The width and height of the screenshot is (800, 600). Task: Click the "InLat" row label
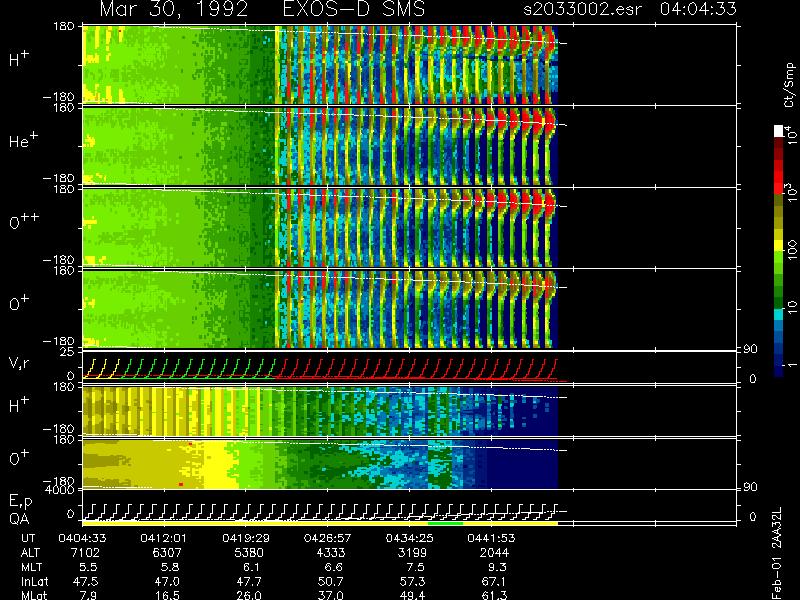[x=34, y=581]
